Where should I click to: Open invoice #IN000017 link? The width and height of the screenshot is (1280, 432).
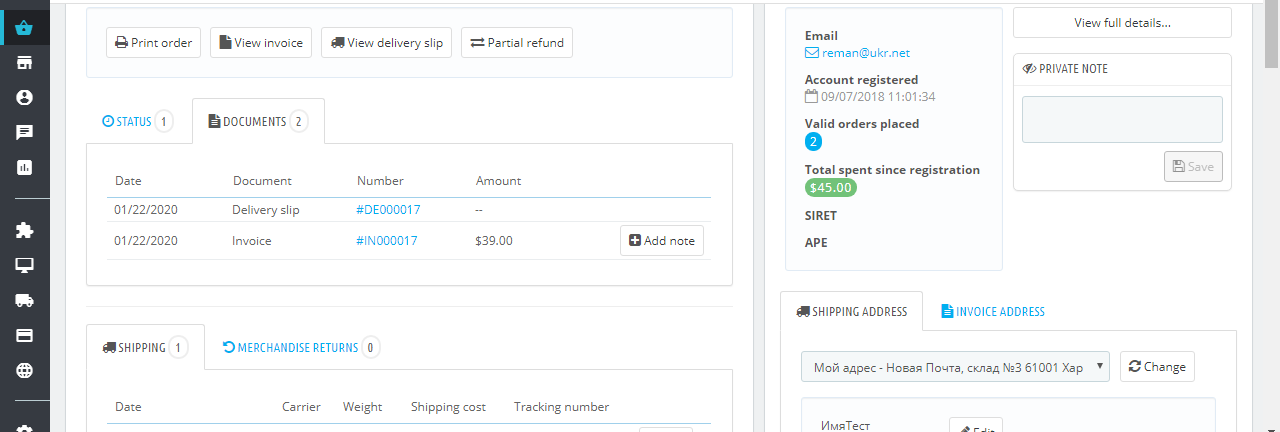(387, 241)
